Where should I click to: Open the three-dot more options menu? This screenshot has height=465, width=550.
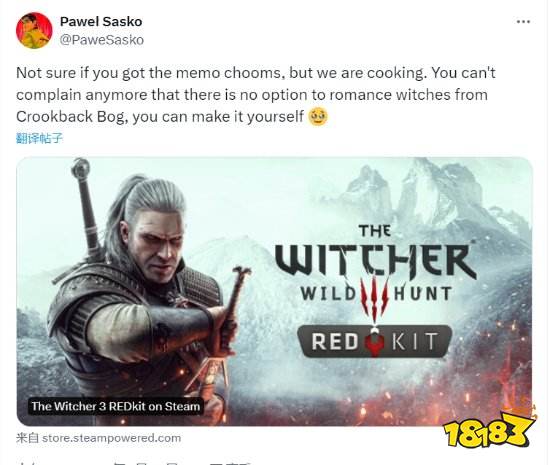[523, 22]
